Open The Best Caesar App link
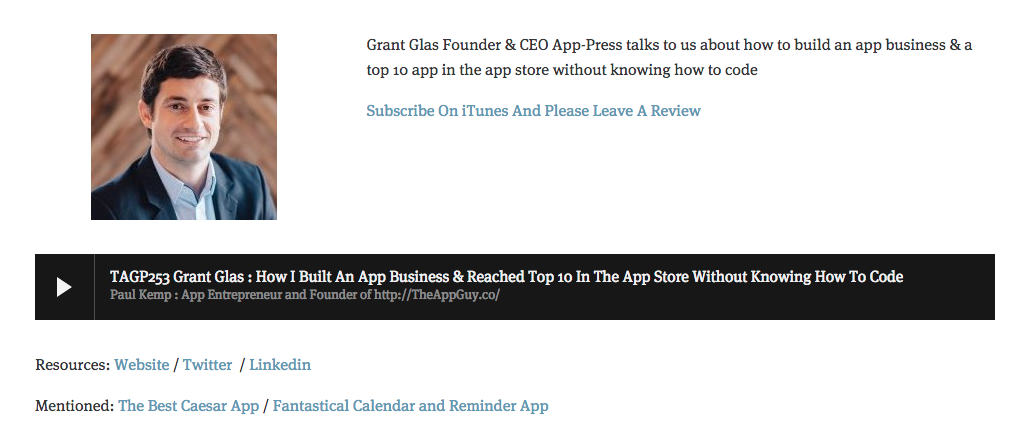Screen dimensions: 1027x429 tap(189, 406)
